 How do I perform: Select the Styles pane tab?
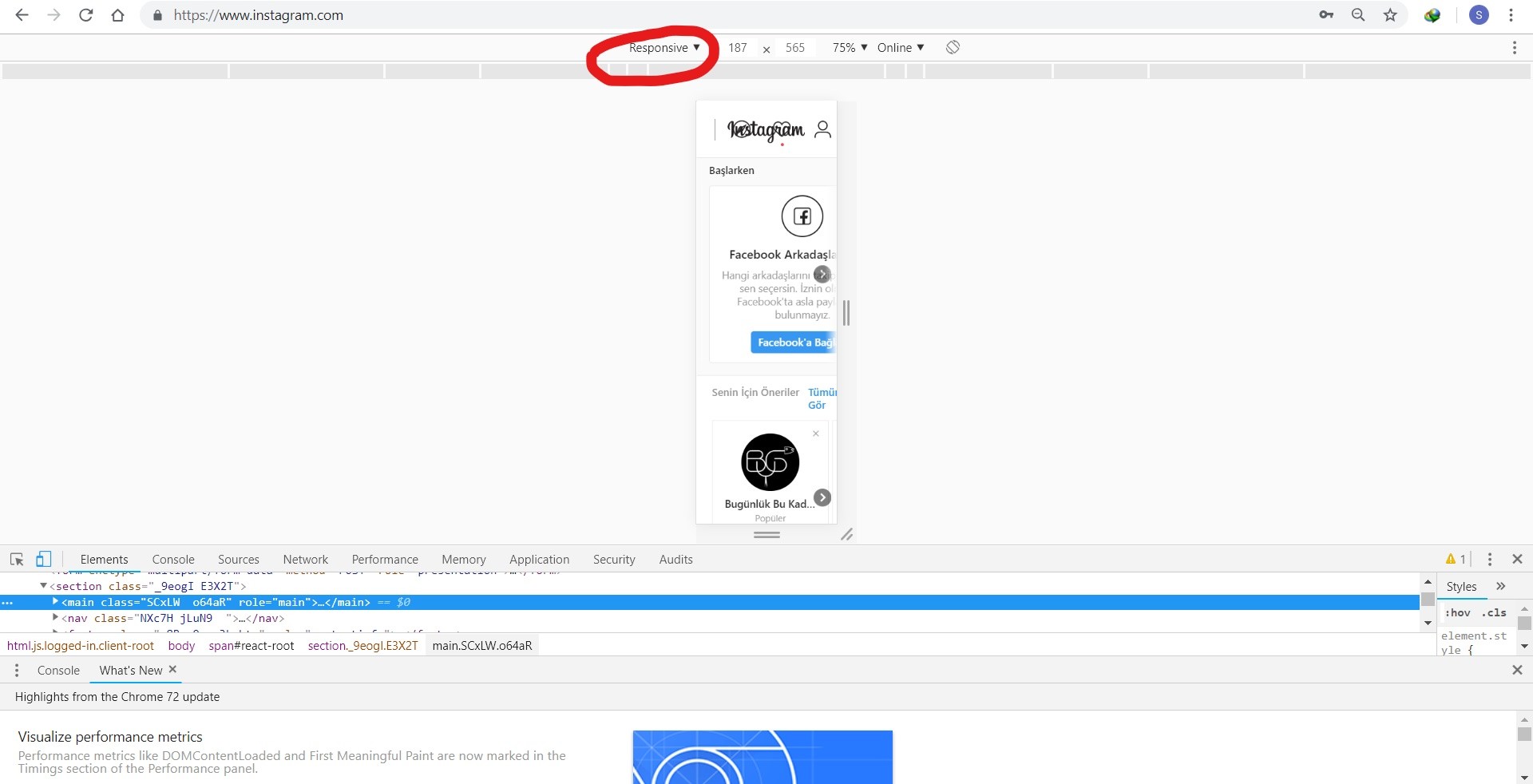[1461, 586]
